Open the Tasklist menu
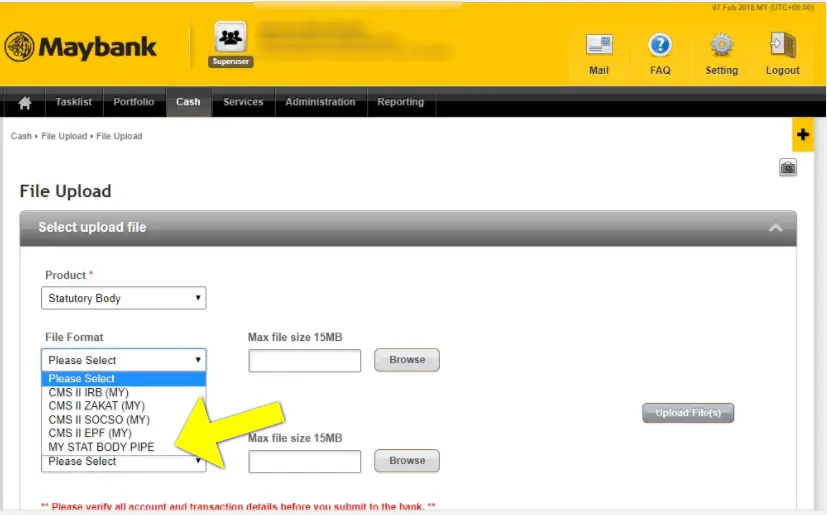The width and height of the screenshot is (827, 515). click(x=74, y=102)
